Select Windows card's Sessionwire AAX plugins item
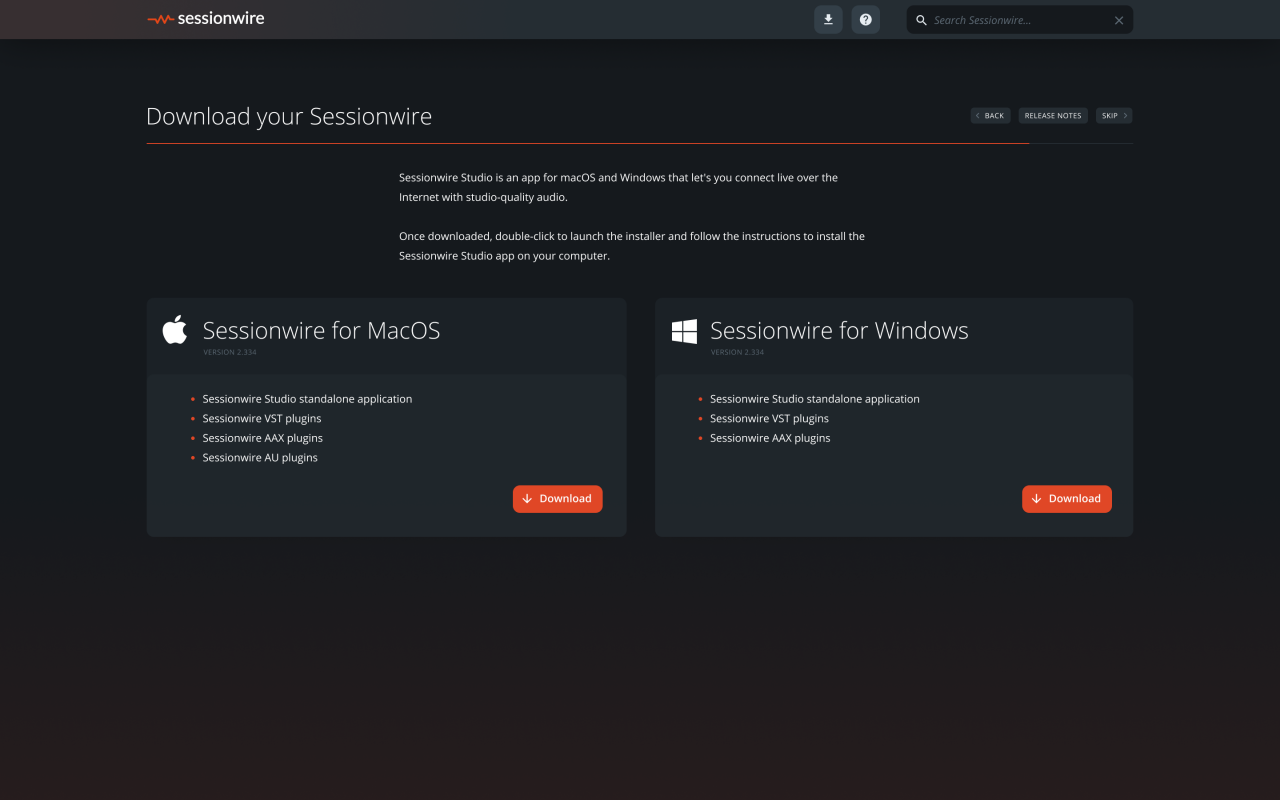 (x=770, y=438)
